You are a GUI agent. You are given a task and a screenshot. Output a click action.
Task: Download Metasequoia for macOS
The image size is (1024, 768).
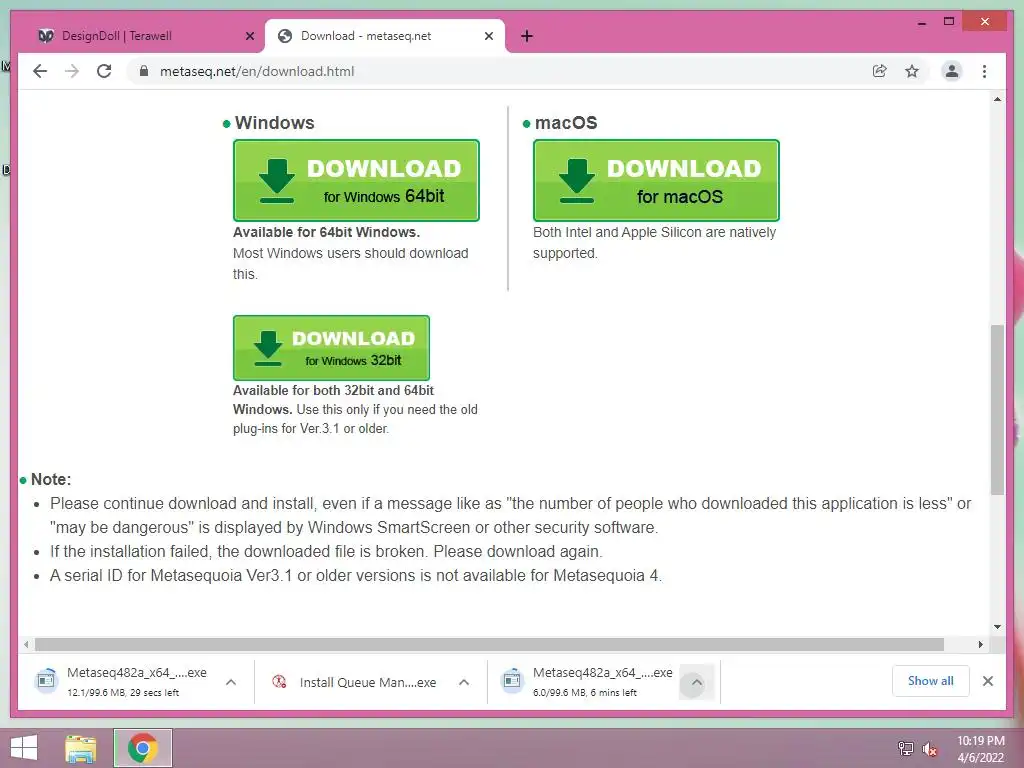pos(656,180)
